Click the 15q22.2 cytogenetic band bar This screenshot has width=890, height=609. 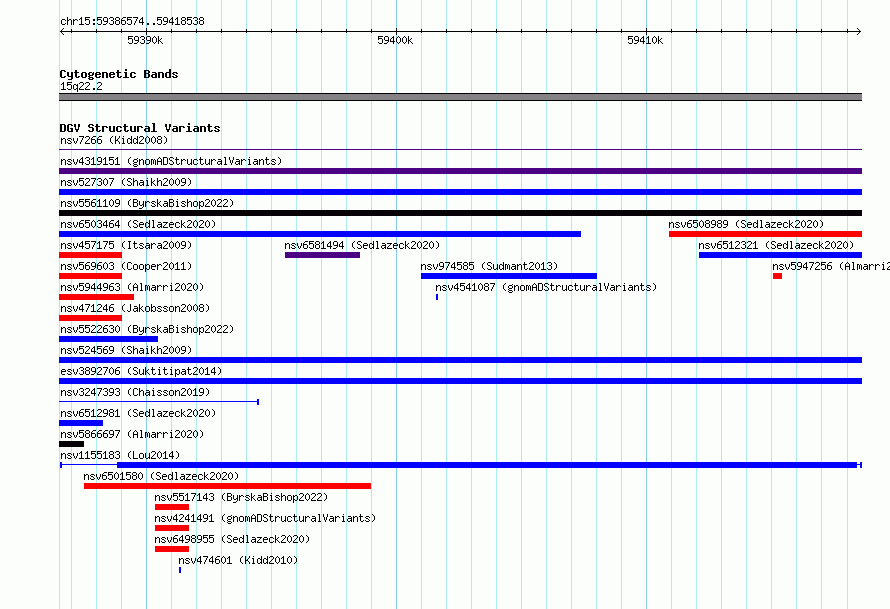click(460, 97)
